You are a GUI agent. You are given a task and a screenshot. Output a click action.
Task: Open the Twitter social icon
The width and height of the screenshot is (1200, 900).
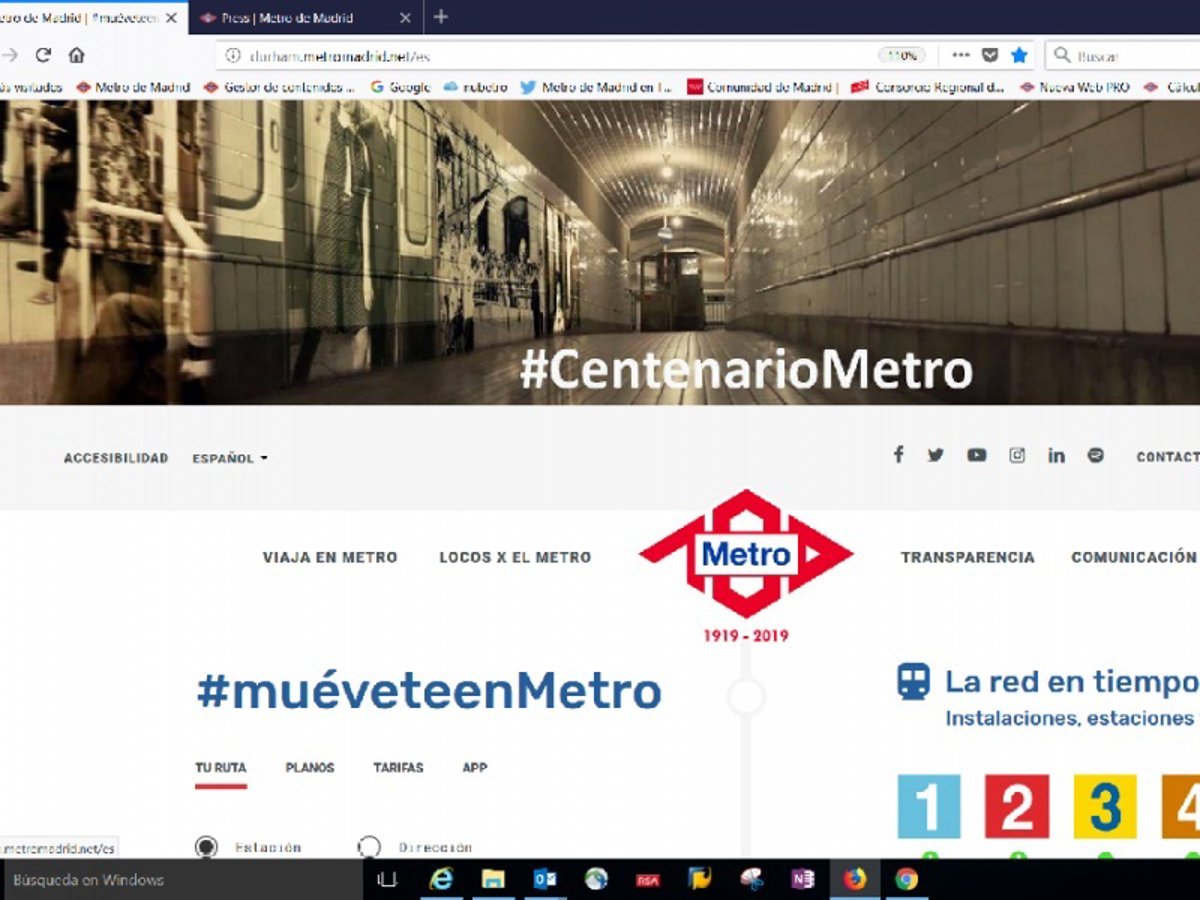[x=935, y=455]
